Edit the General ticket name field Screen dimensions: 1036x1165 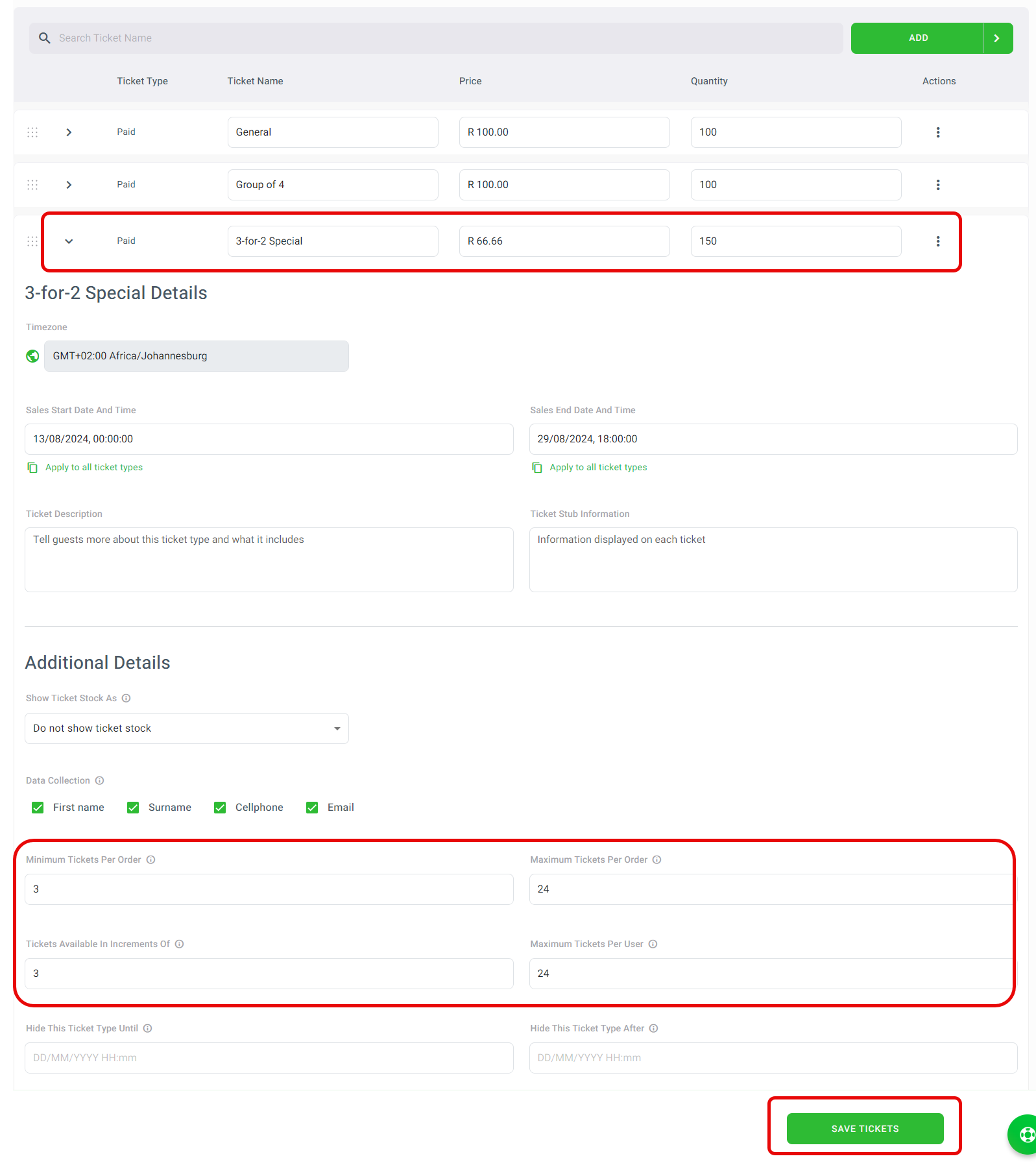coord(333,132)
